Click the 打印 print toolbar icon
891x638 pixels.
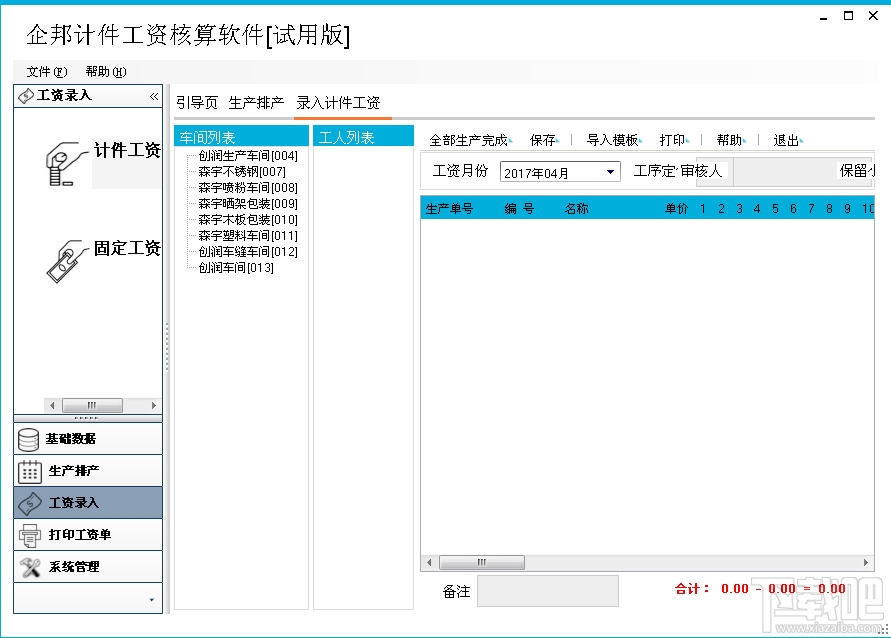[672, 139]
